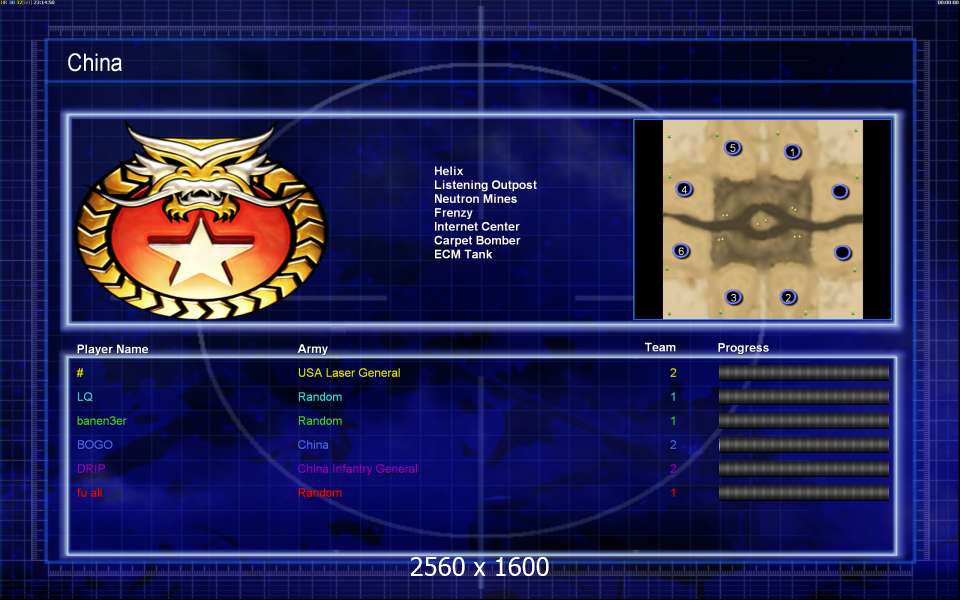Click loading progress bar for LQ
Viewport: 960px width, 600px height.
pyautogui.click(x=803, y=397)
